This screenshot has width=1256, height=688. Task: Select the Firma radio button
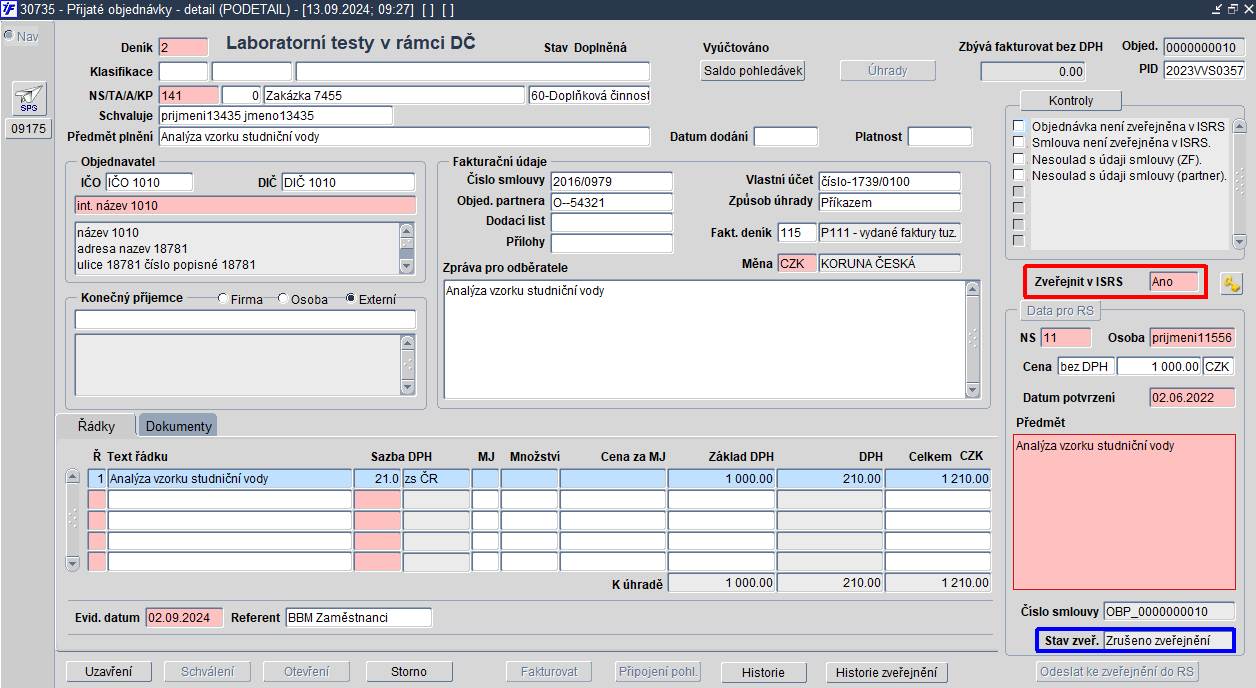(223, 299)
